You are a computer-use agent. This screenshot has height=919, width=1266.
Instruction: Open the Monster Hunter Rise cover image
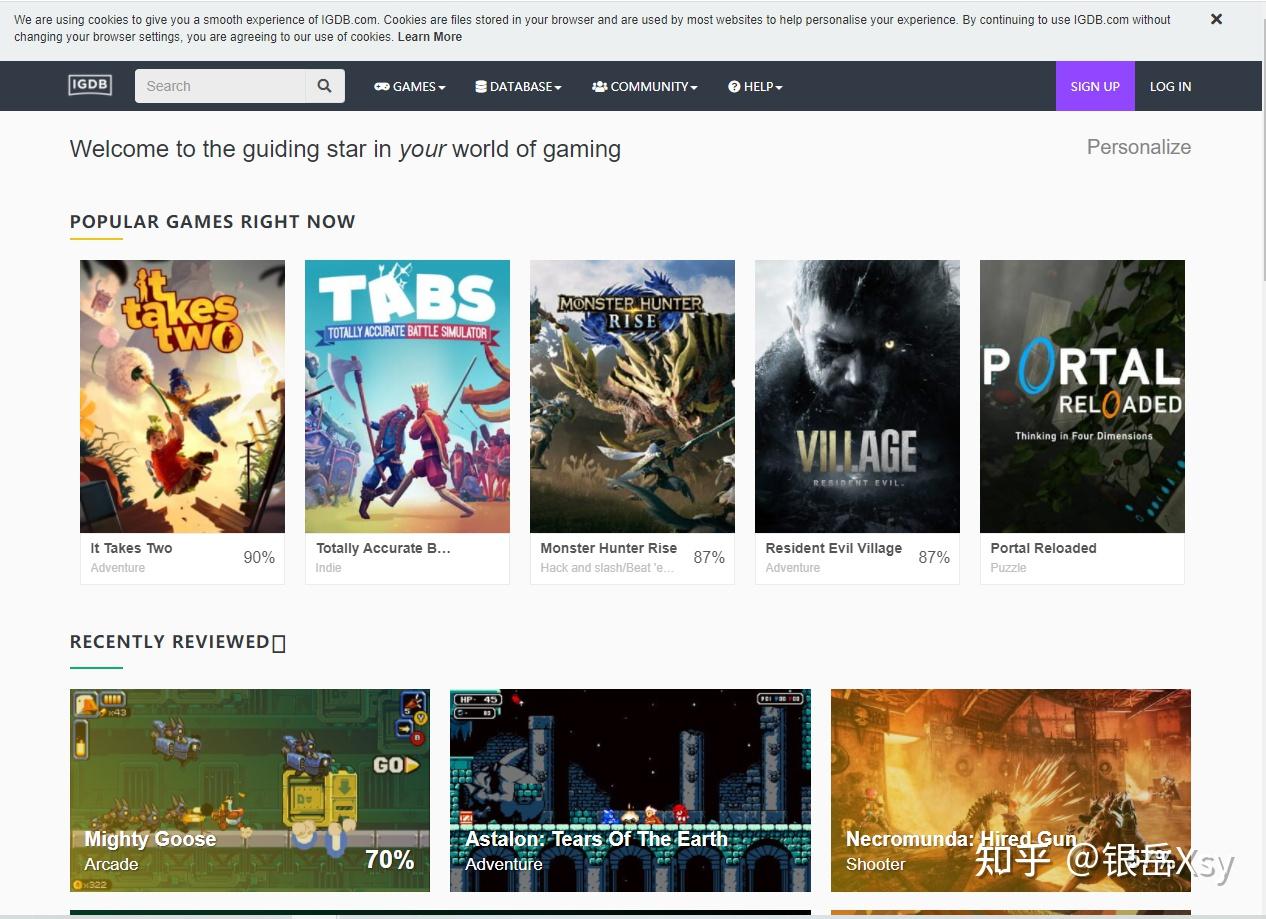tap(632, 396)
